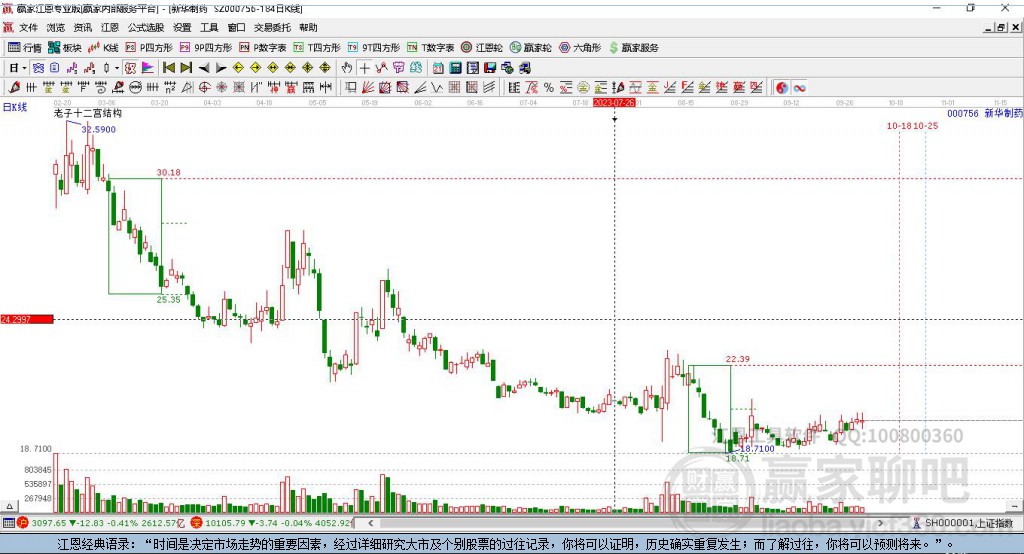Open the P四方形 tool
The height and width of the screenshot is (554, 1024).
(149, 48)
